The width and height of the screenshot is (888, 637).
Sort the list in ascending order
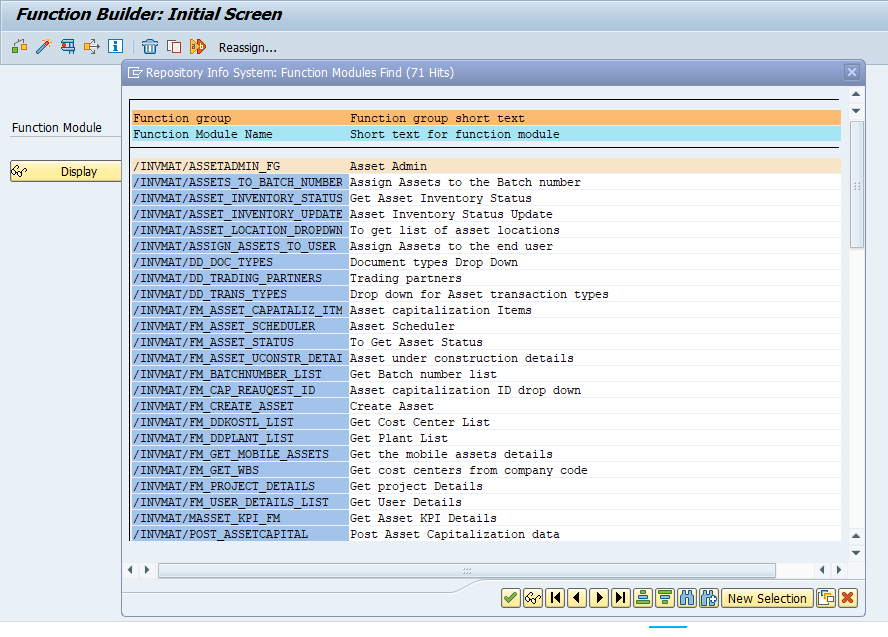[643, 598]
